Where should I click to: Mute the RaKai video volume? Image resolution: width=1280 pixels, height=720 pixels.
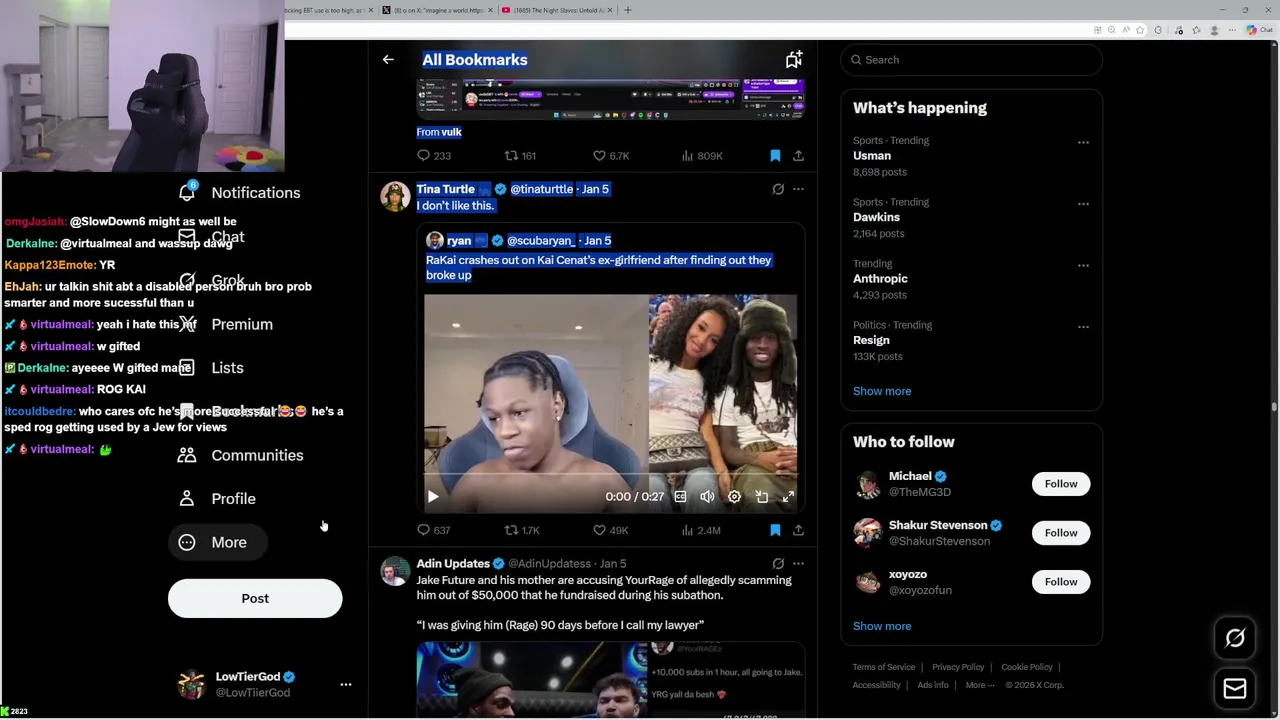coord(707,497)
